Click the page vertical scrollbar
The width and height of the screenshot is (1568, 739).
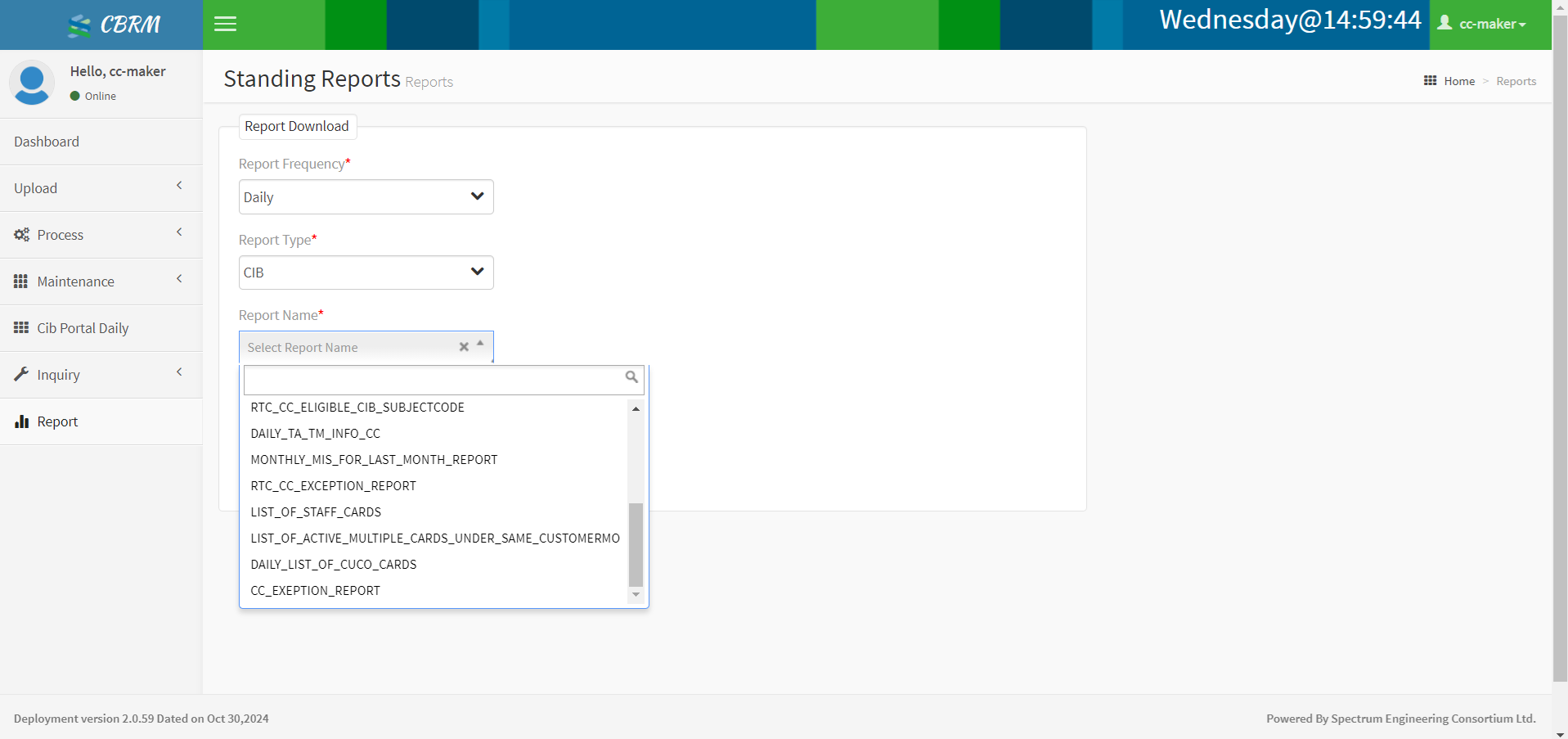(1560, 348)
